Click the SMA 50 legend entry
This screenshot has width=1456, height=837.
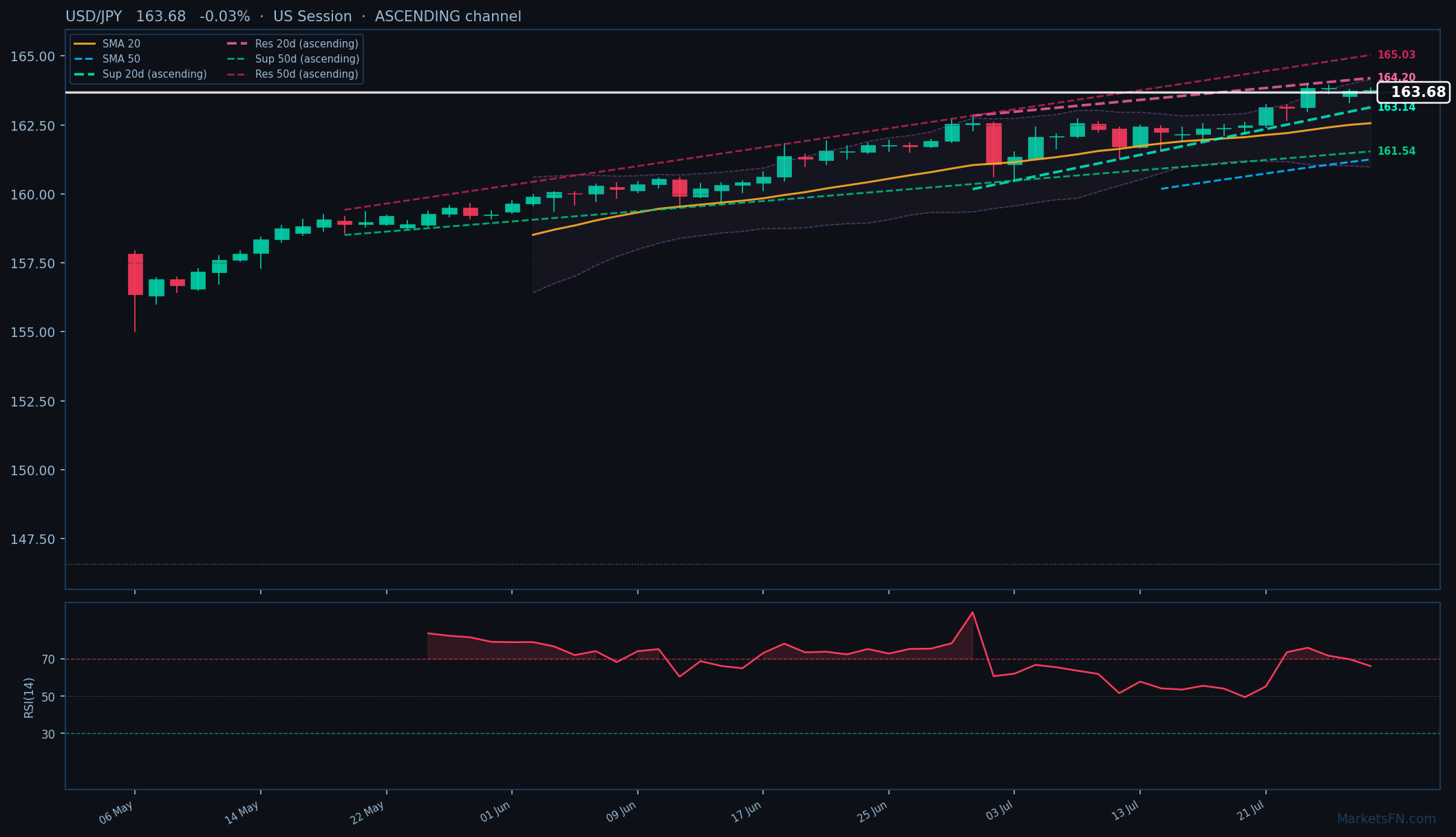click(x=107, y=59)
